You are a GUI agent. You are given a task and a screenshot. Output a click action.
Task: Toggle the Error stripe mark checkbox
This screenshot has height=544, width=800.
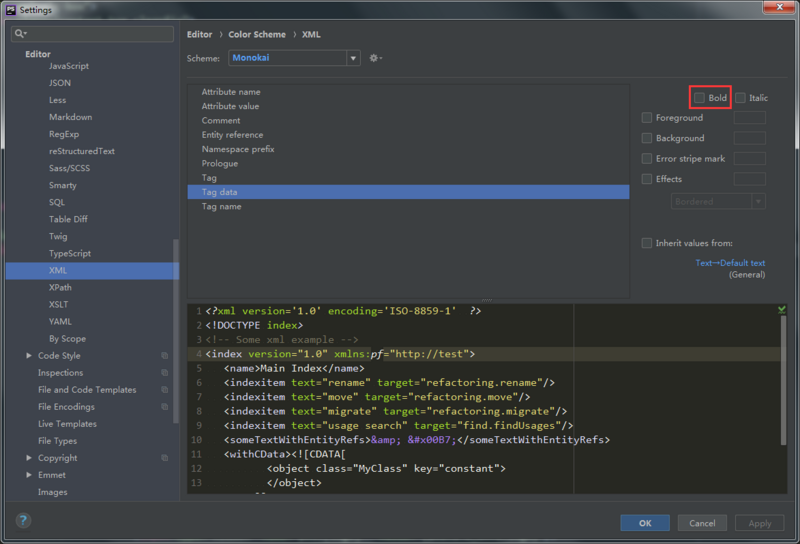pyautogui.click(x=646, y=159)
